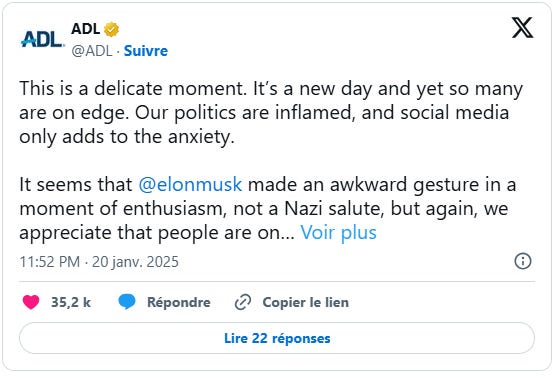
Task: Click the info circle icon
Action: pos(523,261)
